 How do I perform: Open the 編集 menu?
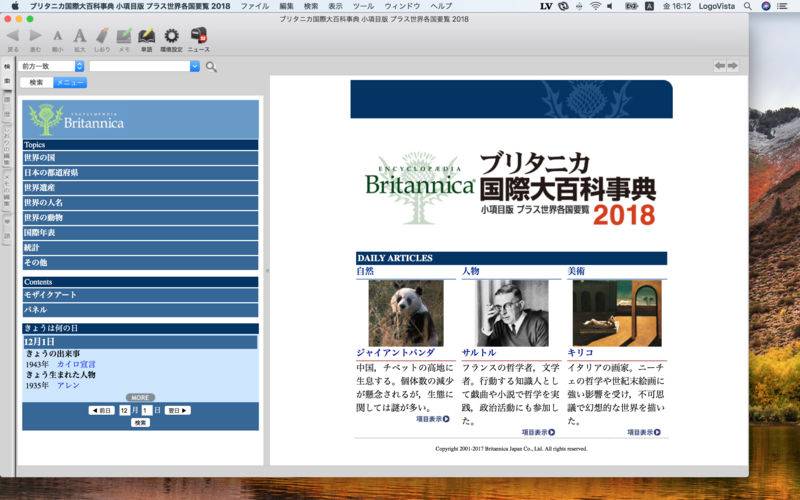(x=287, y=6)
